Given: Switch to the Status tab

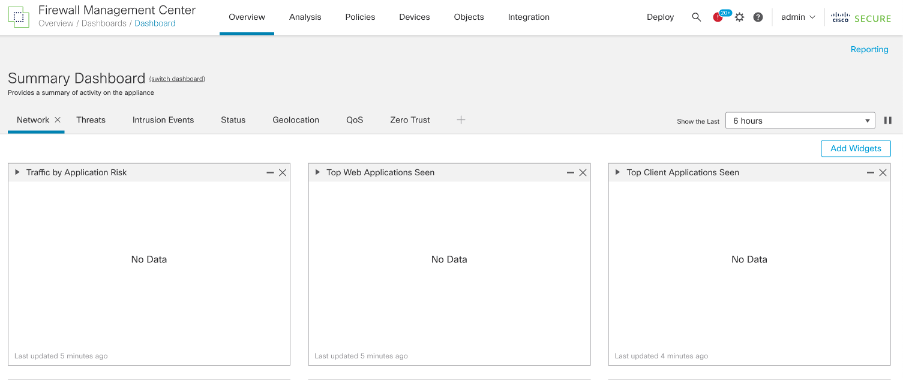Looking at the screenshot, I should [x=233, y=120].
